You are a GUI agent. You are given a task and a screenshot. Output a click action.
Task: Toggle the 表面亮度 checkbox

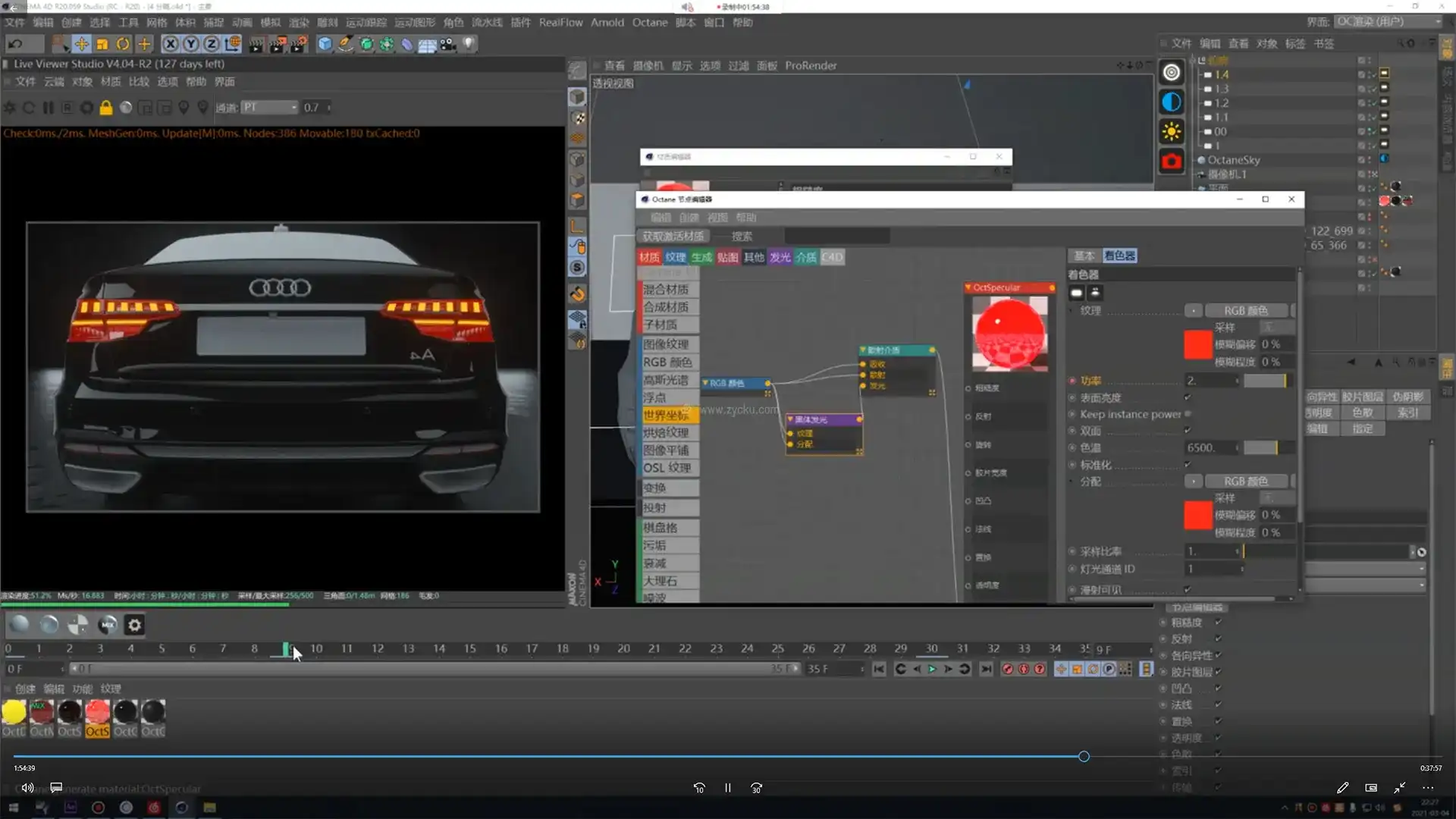tap(1188, 397)
